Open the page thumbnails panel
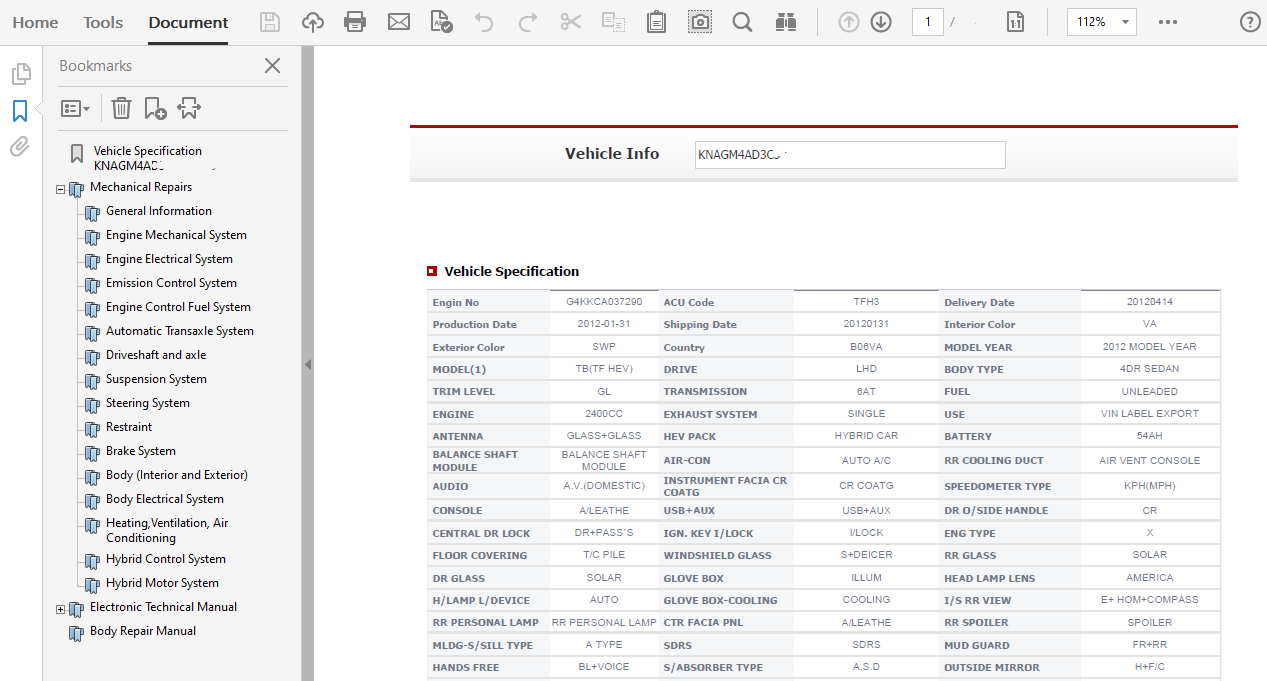This screenshot has height=681, width=1267. (x=21, y=73)
